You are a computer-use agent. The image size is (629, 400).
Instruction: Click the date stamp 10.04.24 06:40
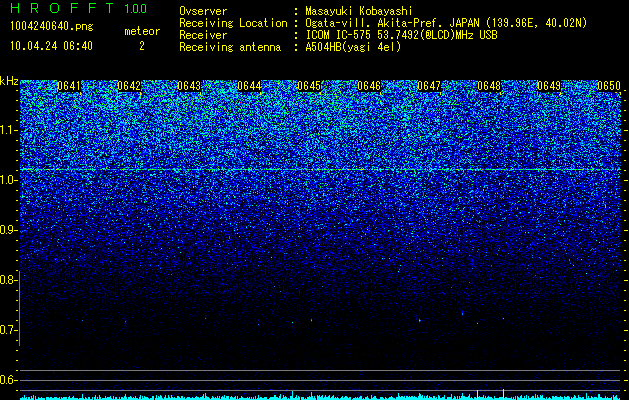(51, 46)
